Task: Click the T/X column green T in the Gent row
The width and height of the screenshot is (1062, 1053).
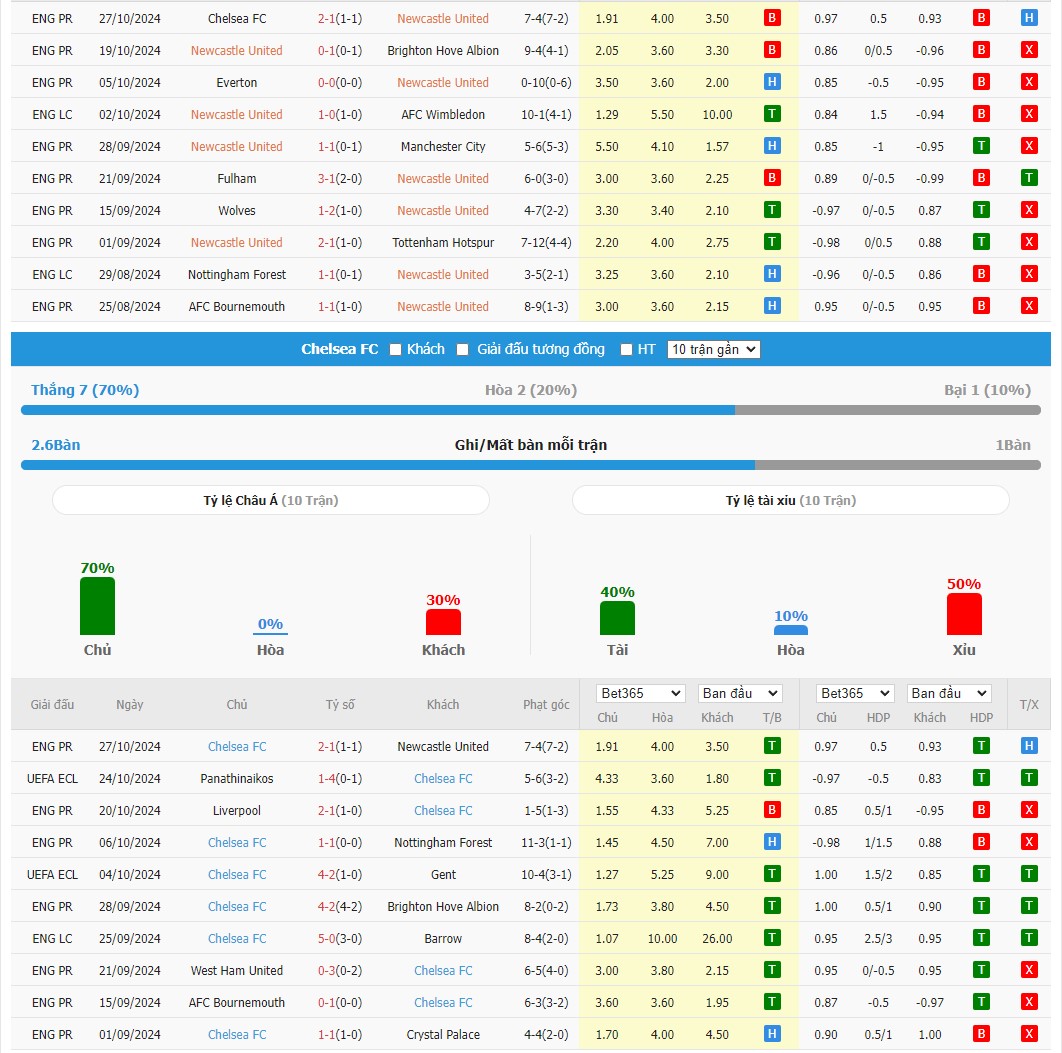Action: tap(1029, 874)
